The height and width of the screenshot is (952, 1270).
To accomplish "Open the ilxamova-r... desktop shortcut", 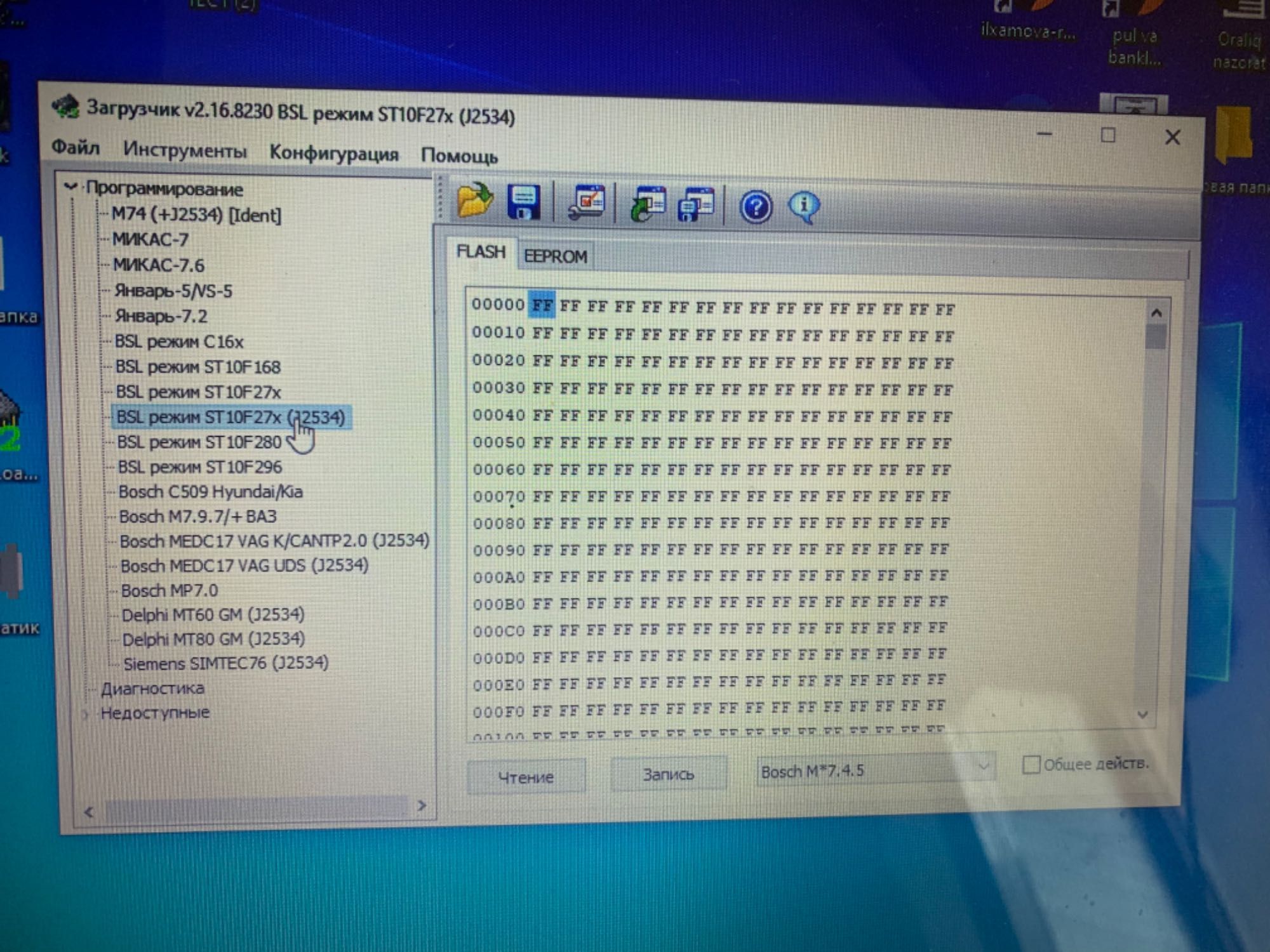I will click(x=1027, y=20).
